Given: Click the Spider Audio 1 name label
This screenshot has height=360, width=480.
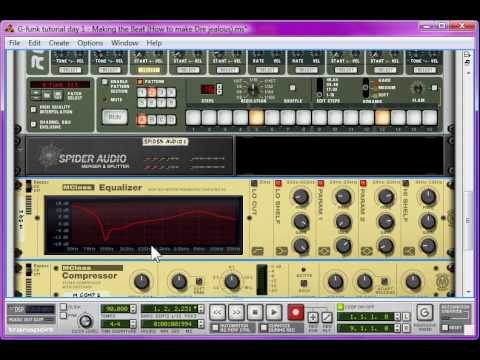Looking at the screenshot, I should coord(165,141).
